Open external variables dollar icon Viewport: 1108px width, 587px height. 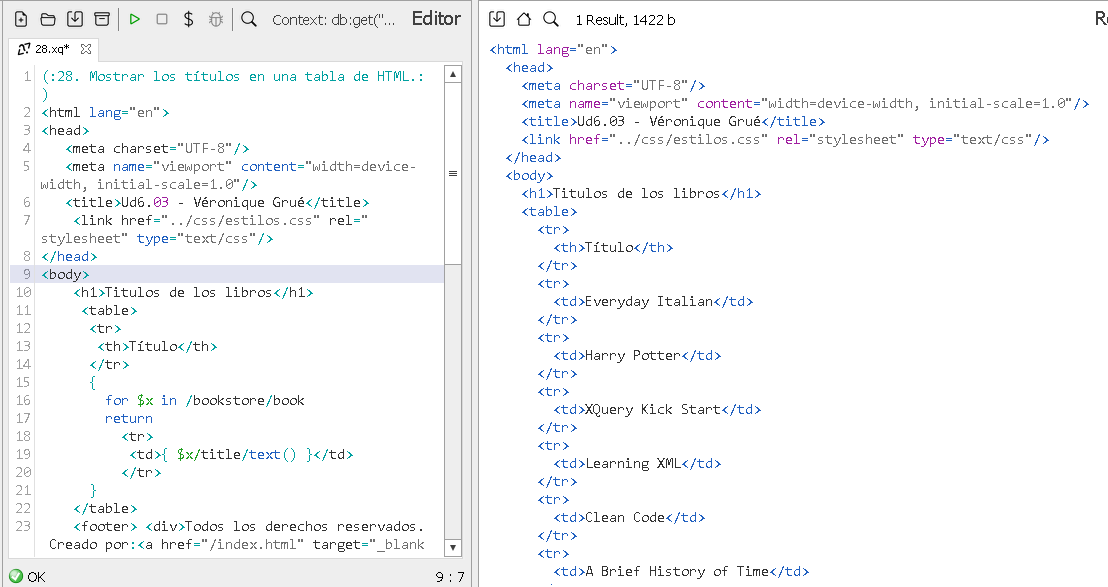pos(188,19)
